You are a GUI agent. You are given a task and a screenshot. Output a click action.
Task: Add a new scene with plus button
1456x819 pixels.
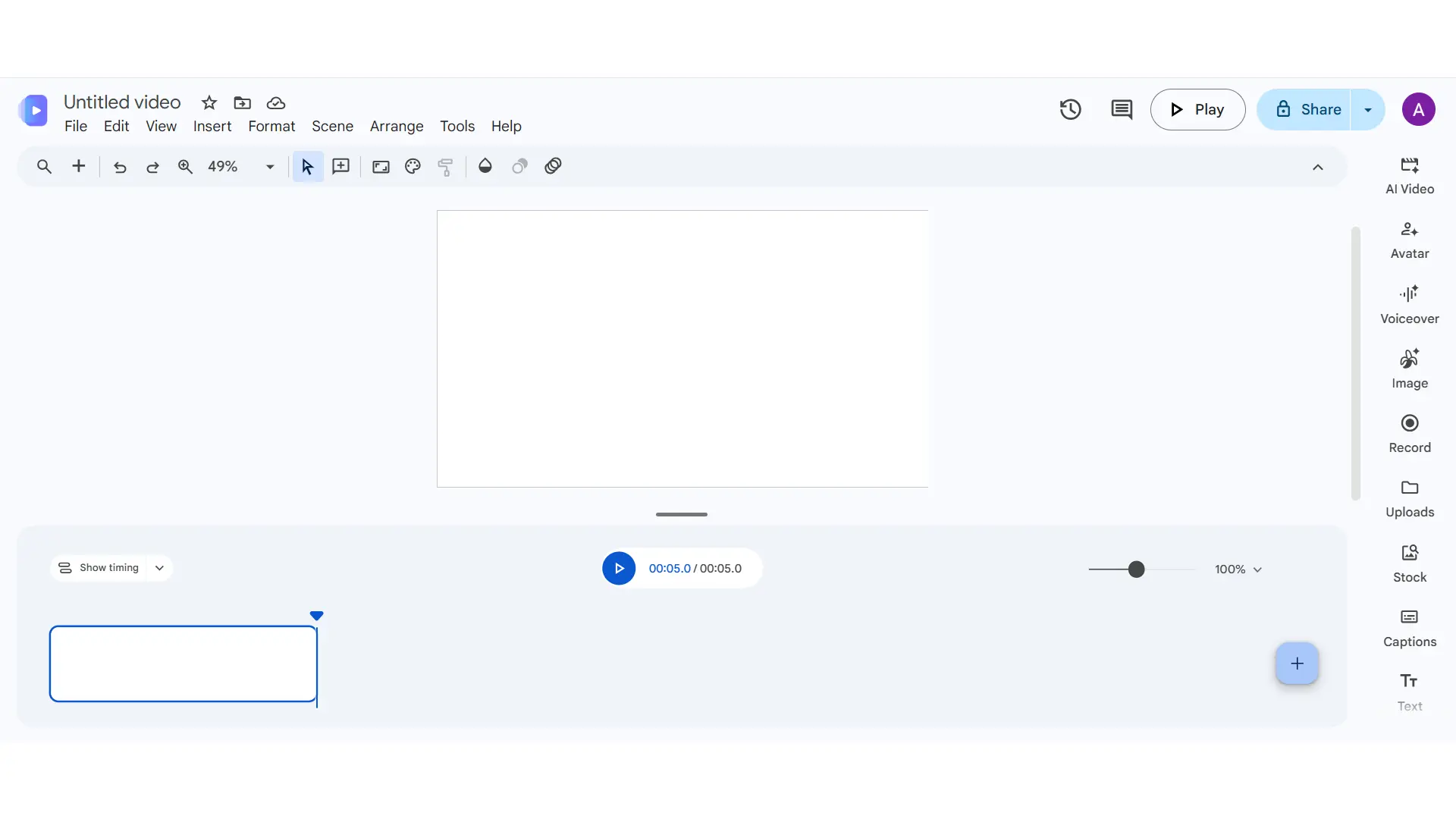pyautogui.click(x=1298, y=664)
